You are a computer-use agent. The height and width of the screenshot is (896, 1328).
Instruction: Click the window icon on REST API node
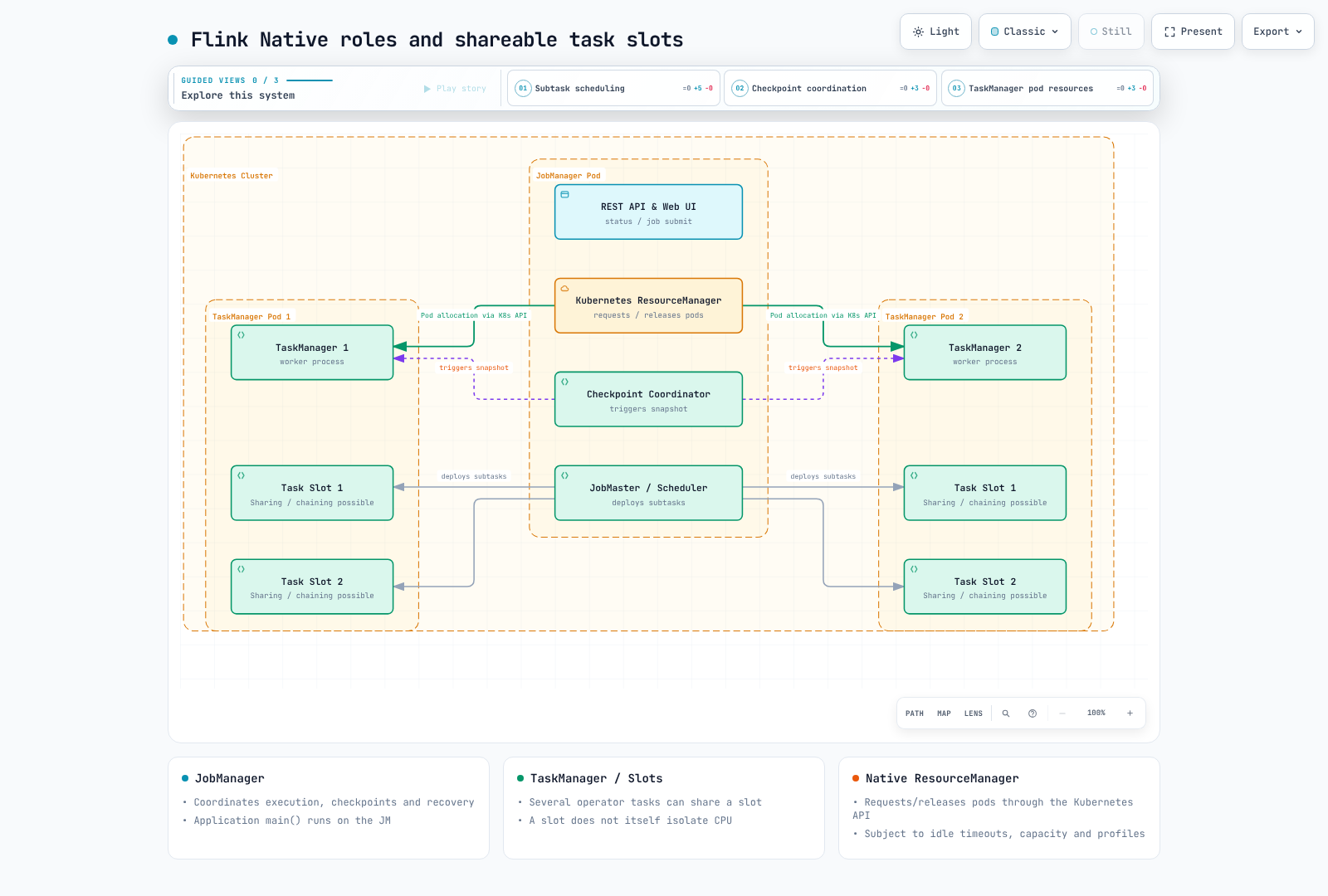coord(565,194)
